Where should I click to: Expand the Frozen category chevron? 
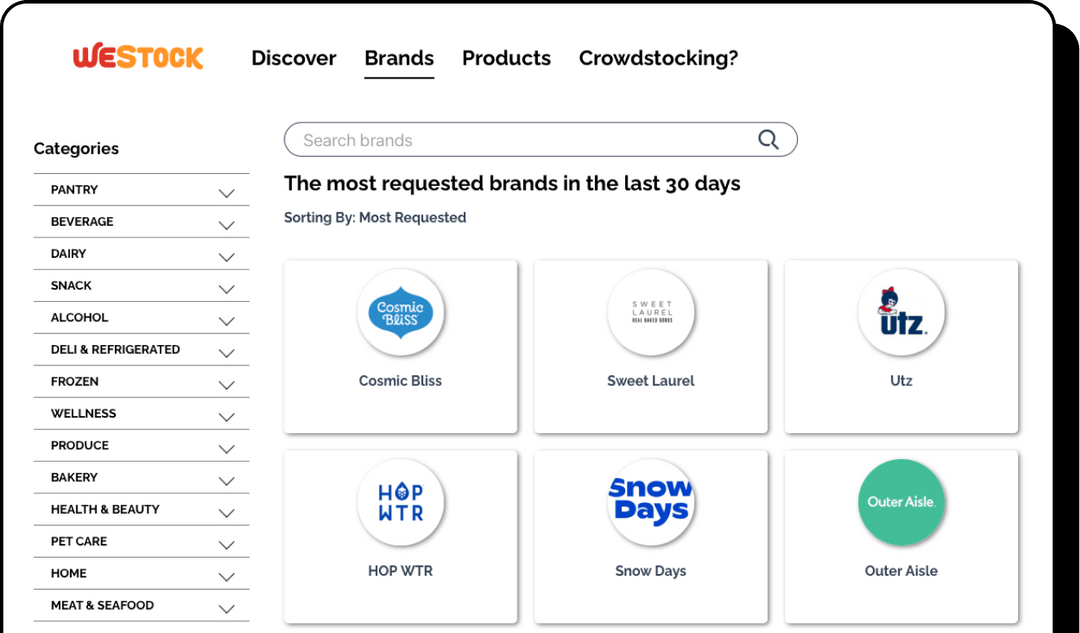(x=227, y=384)
